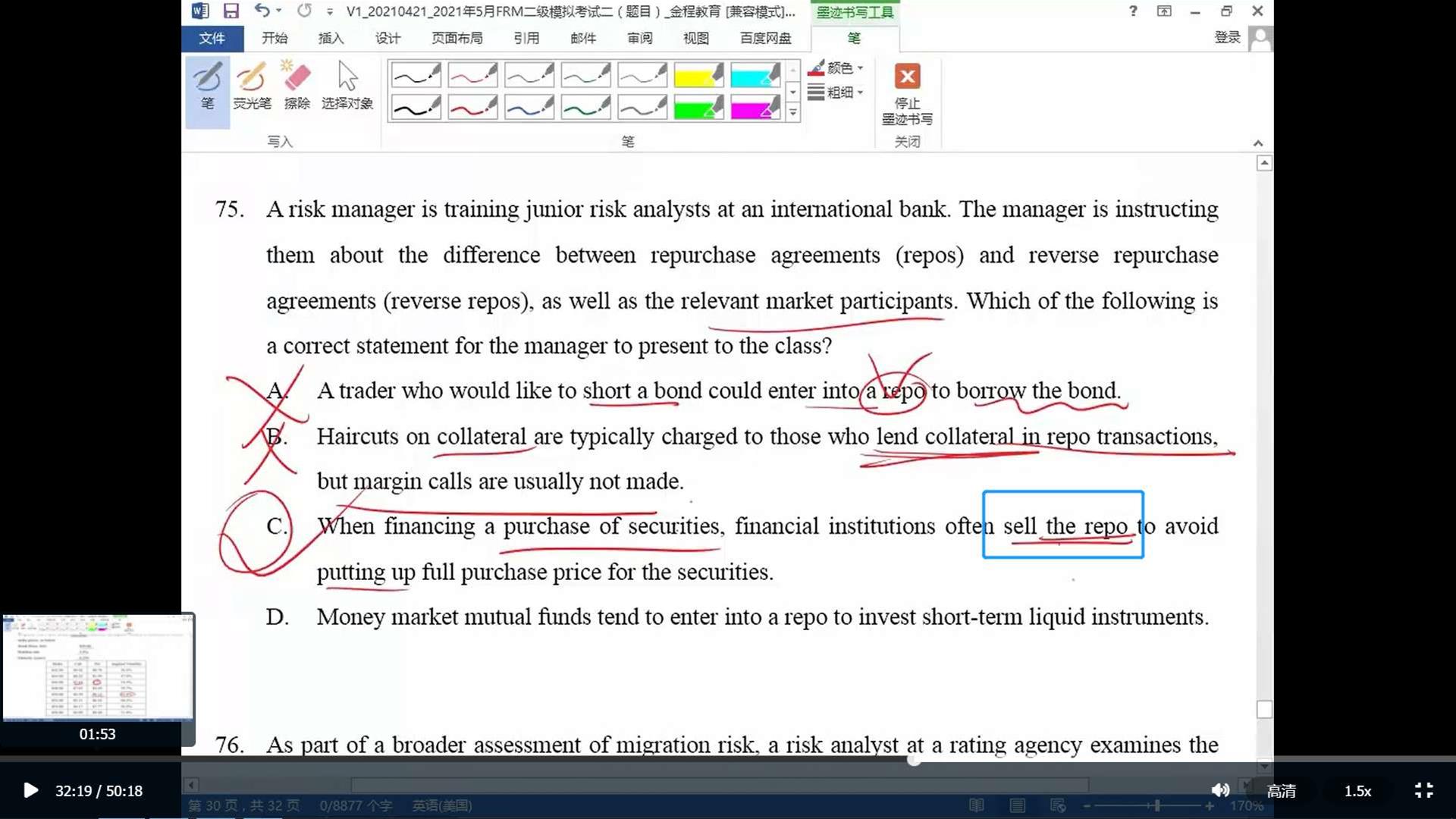Image resolution: width=1456 pixels, height=819 pixels.
Task: Select the Eraser (擦除) tool
Action: [x=297, y=85]
